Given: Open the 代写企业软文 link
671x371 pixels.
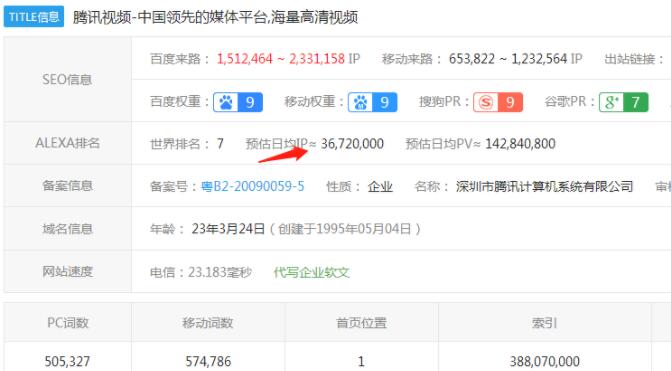Looking at the screenshot, I should tap(312, 272).
